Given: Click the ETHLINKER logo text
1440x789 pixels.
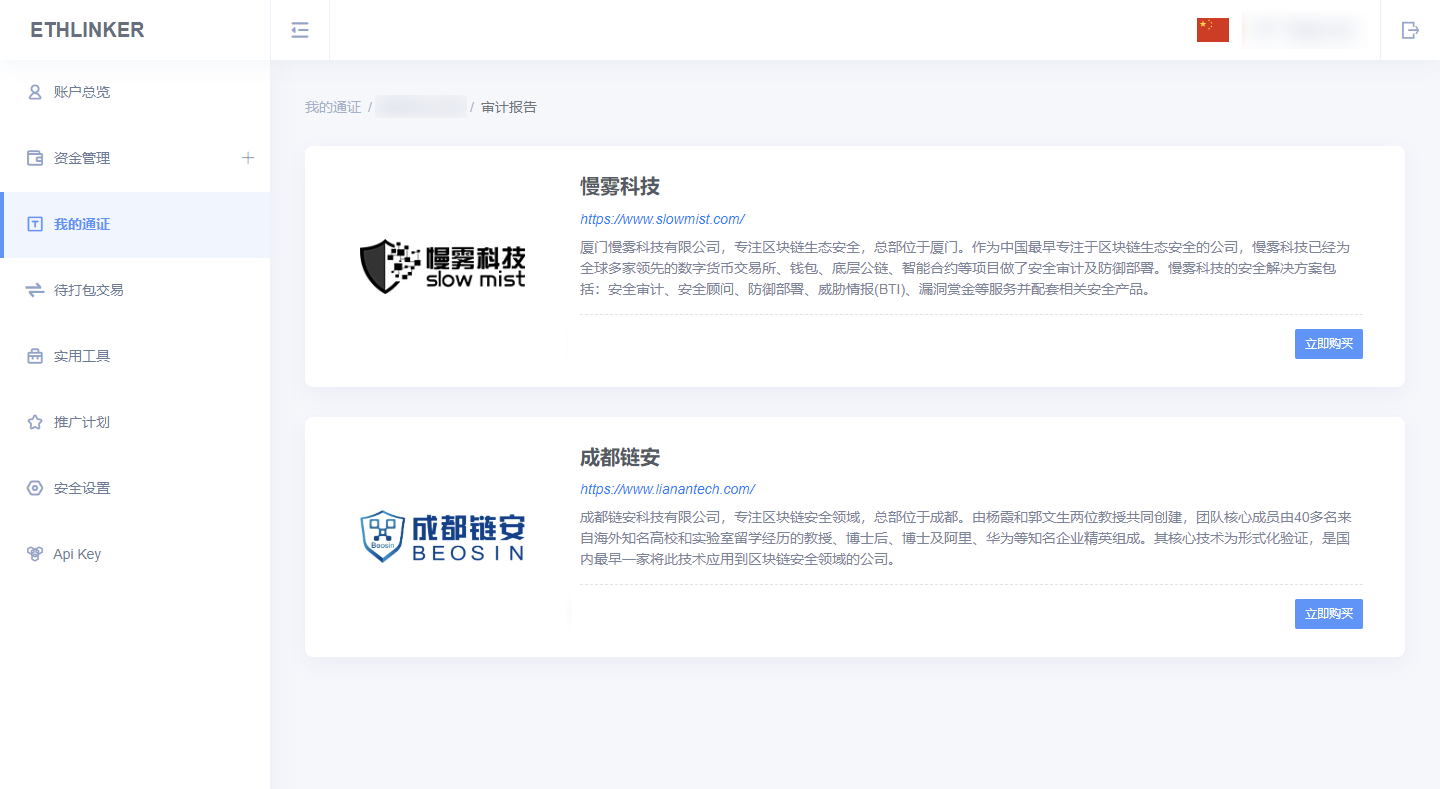Looking at the screenshot, I should point(87,30).
